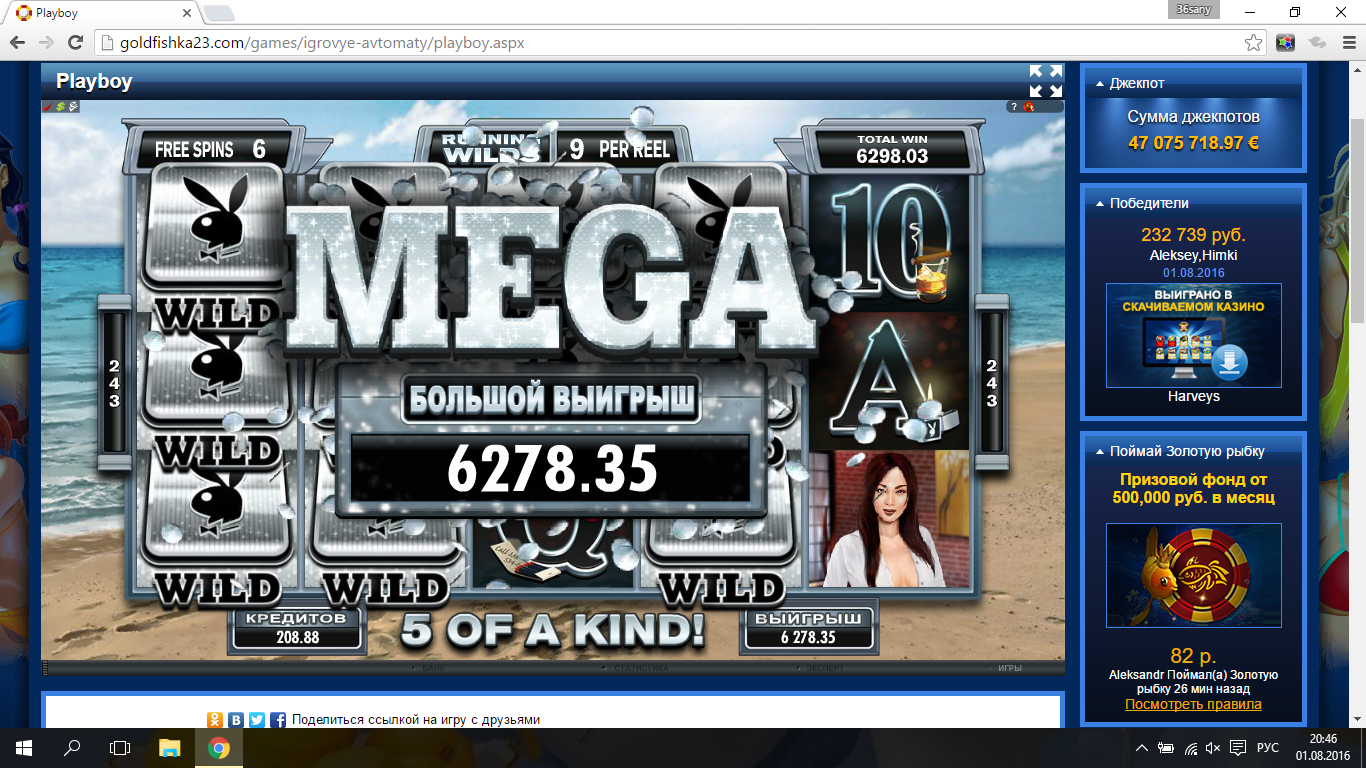Open the Windows Start menu
Screen dimensions: 1366x768
(x=24, y=748)
